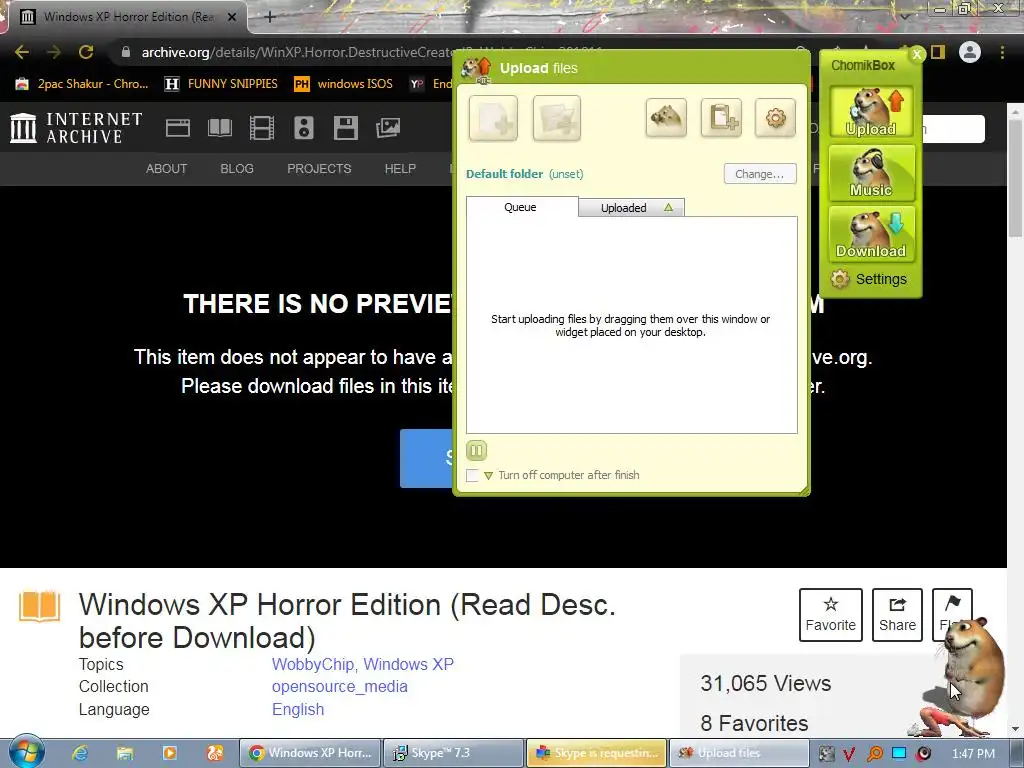Click the clipboard paste icon in Upload toolbar
Screen dimensions: 1024x768
(721, 118)
